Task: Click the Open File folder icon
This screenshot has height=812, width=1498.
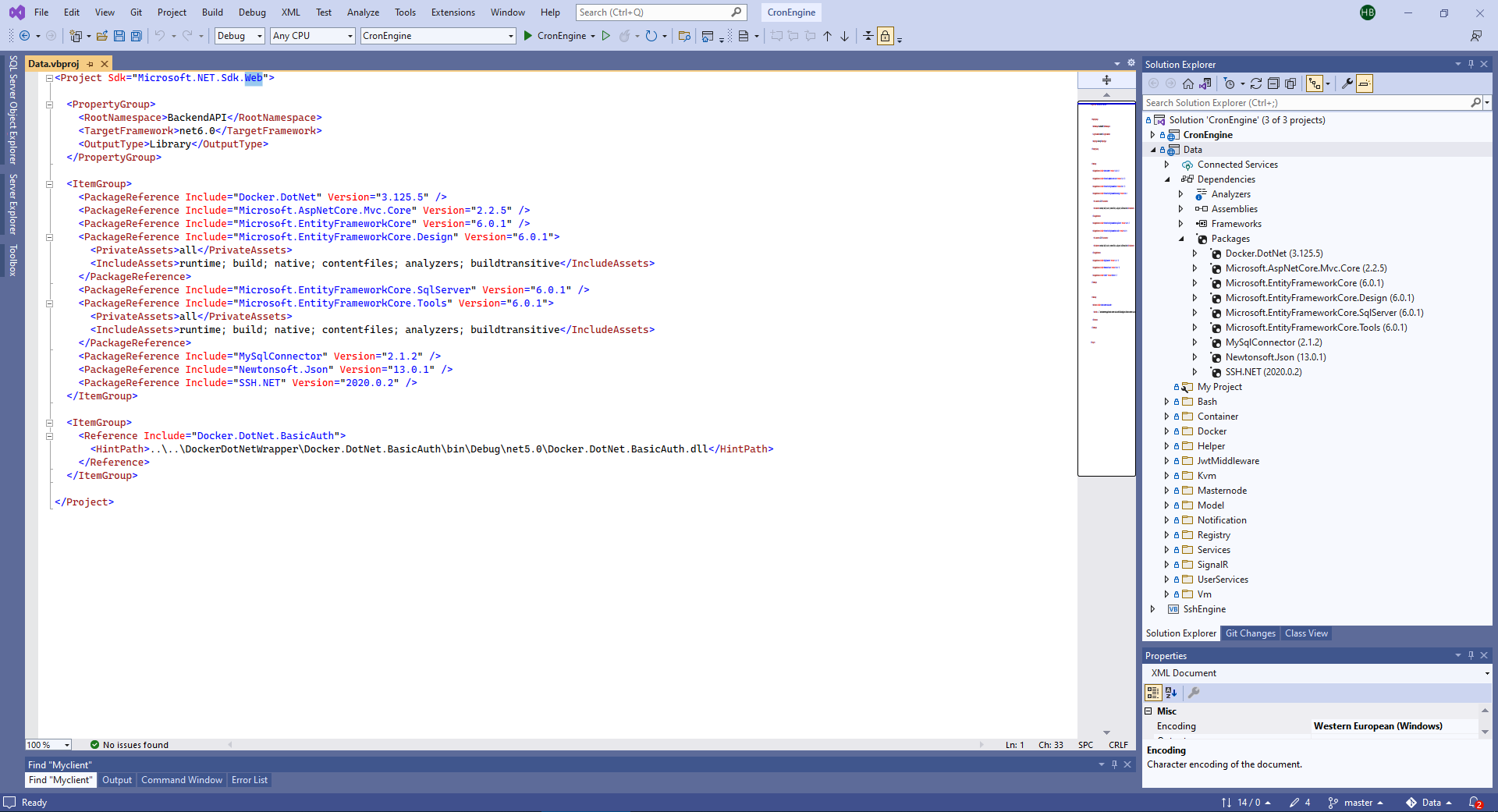Action: [x=101, y=36]
